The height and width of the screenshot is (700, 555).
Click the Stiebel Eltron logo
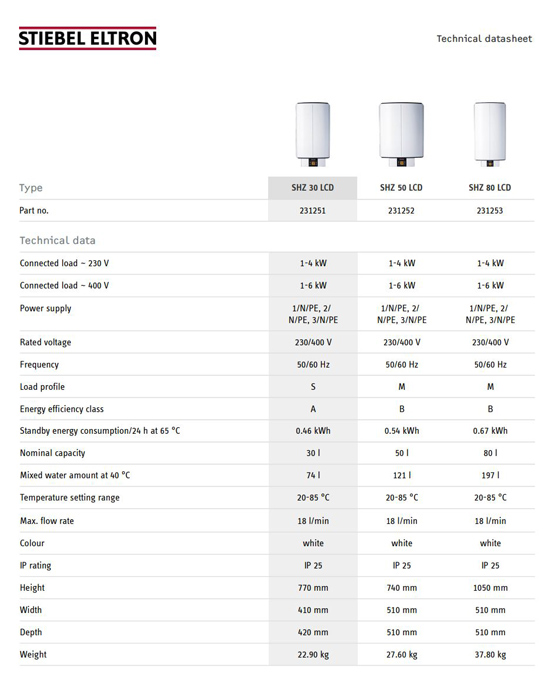(88, 38)
